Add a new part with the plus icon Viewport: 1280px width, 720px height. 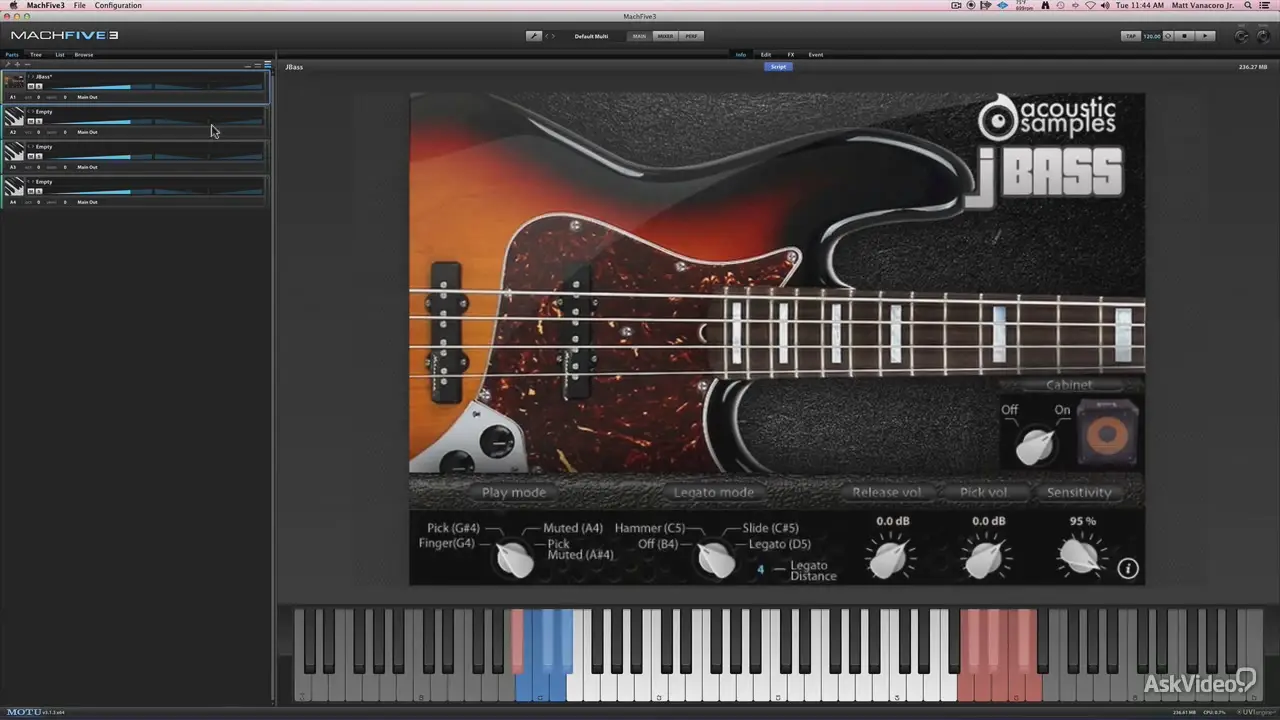coord(17,65)
